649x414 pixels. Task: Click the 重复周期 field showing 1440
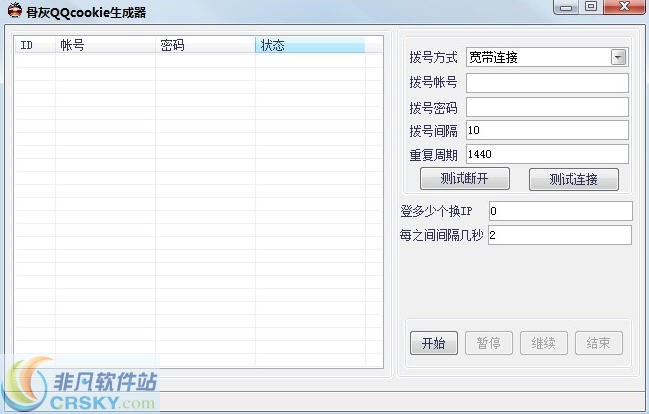(x=547, y=154)
